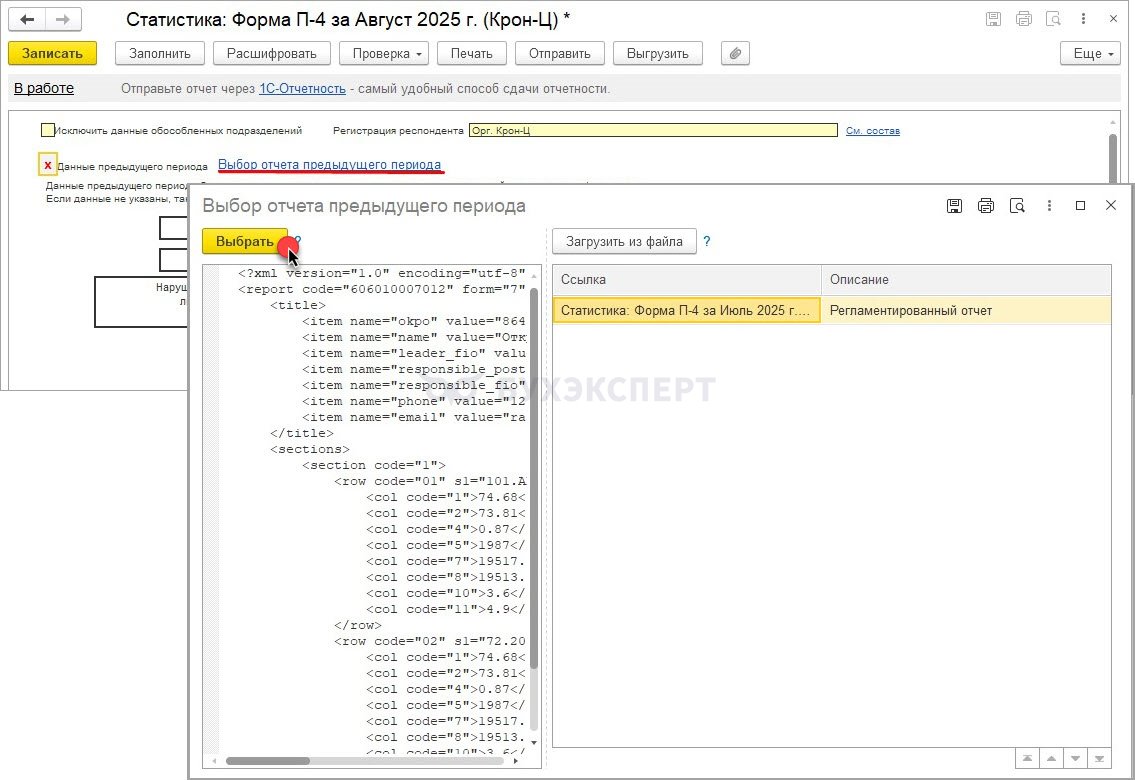
Task: Click help question mark beside Загрузить из файла
Action: [707, 241]
